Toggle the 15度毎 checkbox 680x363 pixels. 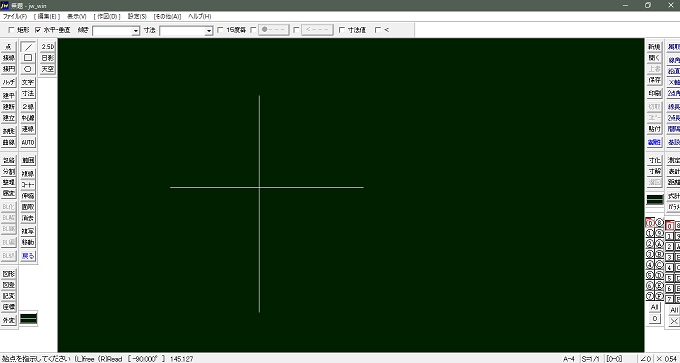[x=220, y=30]
